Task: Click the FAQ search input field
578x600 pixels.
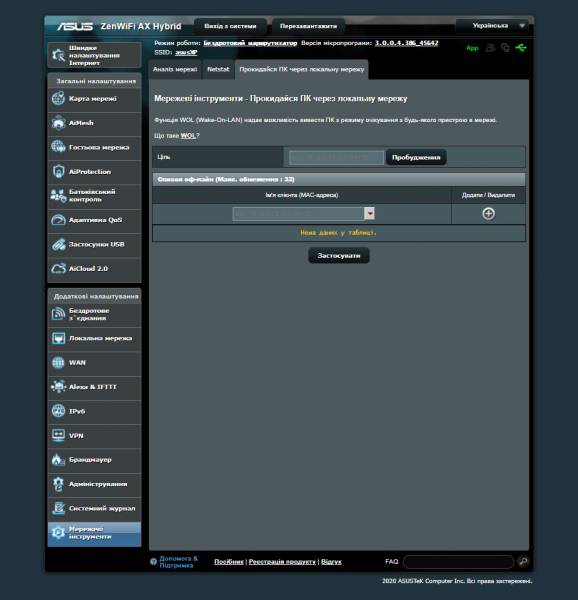Action: point(458,561)
